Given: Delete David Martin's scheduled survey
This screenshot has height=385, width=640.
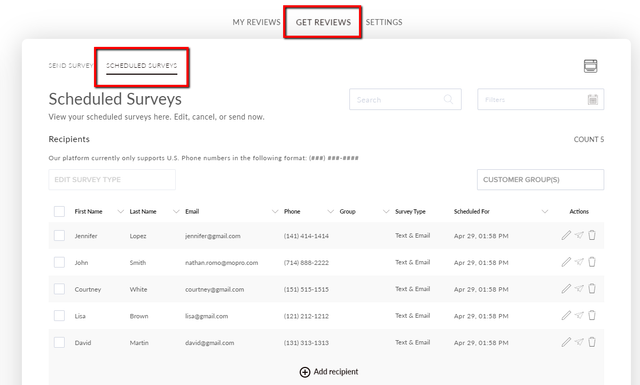Looking at the screenshot, I should (592, 342).
